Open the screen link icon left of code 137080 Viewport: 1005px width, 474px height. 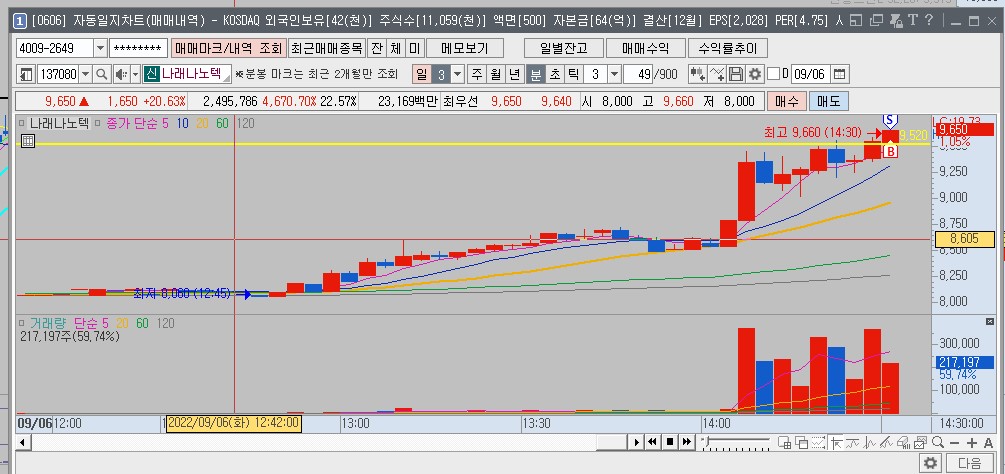[26, 74]
